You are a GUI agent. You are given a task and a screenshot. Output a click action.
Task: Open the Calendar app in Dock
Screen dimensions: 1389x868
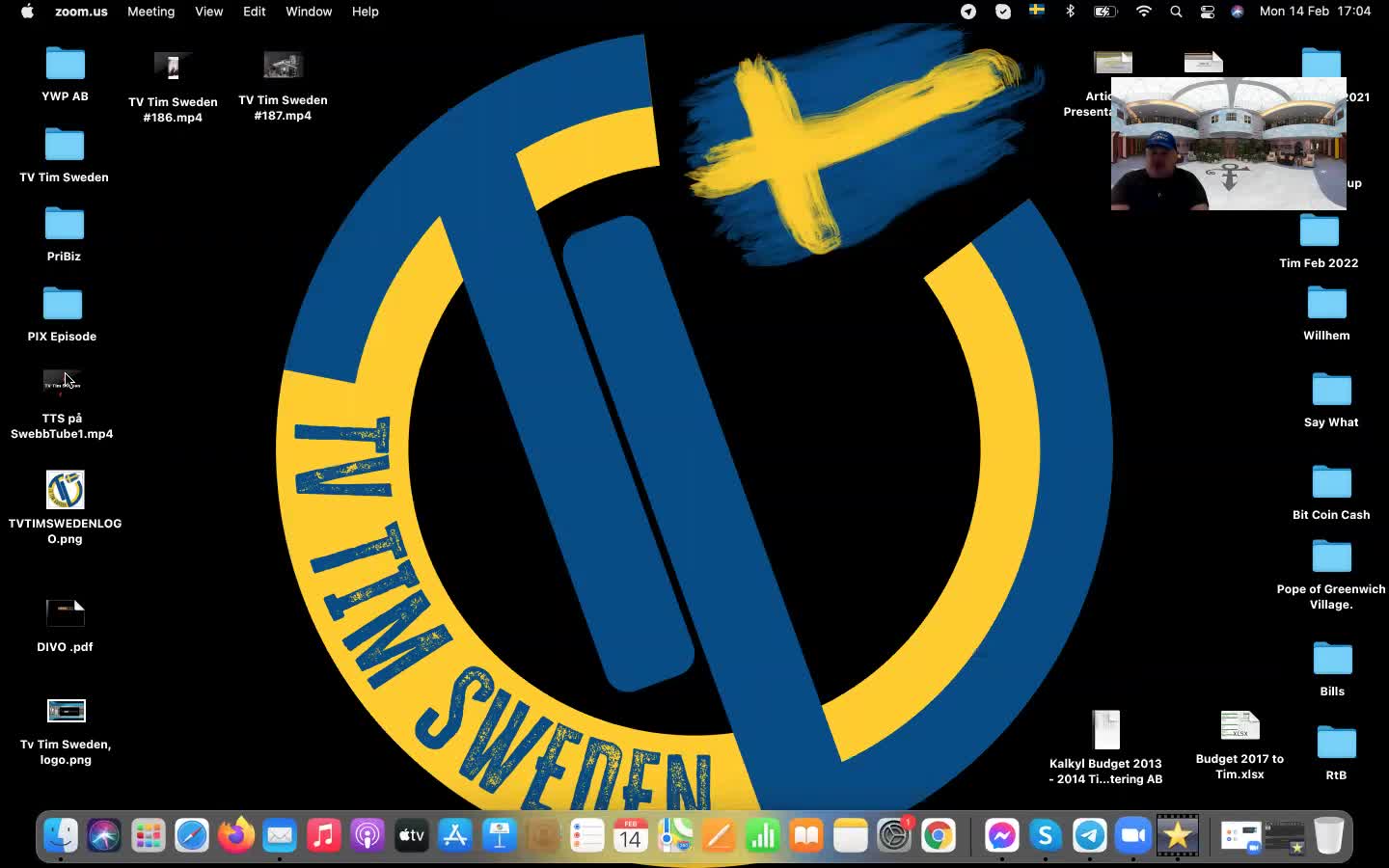(x=631, y=835)
